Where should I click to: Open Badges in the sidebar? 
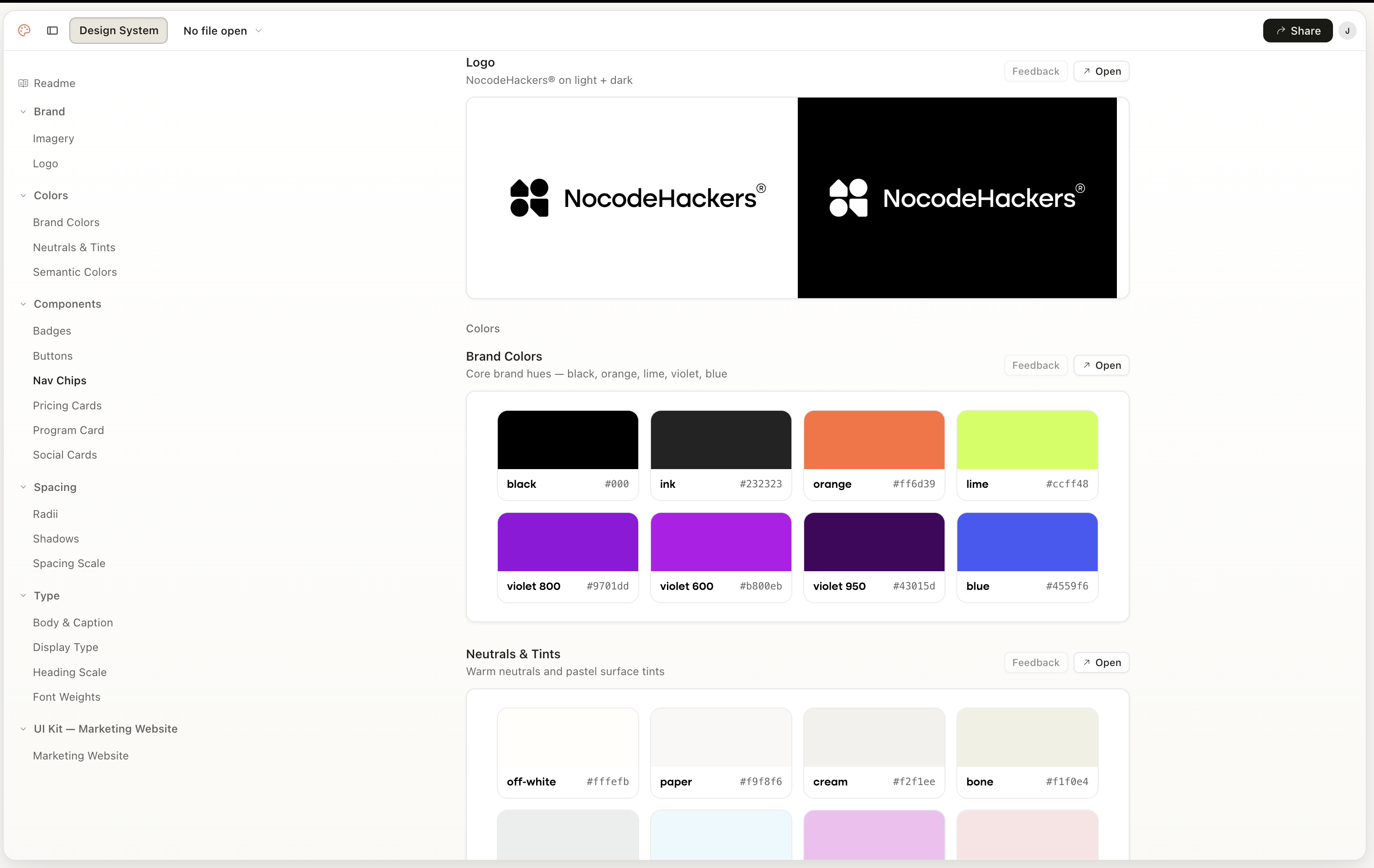[x=52, y=331]
